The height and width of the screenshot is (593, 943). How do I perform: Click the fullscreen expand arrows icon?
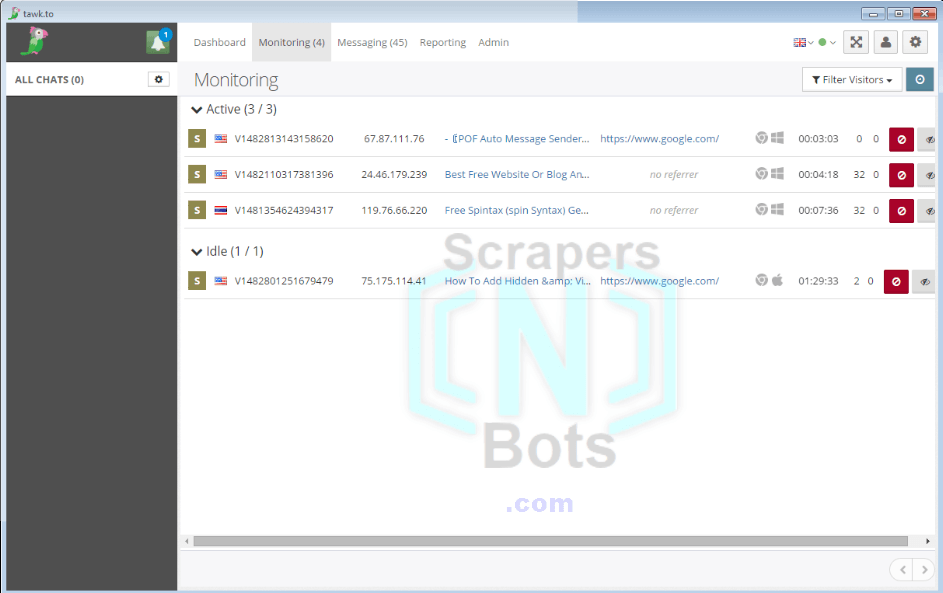click(x=856, y=42)
